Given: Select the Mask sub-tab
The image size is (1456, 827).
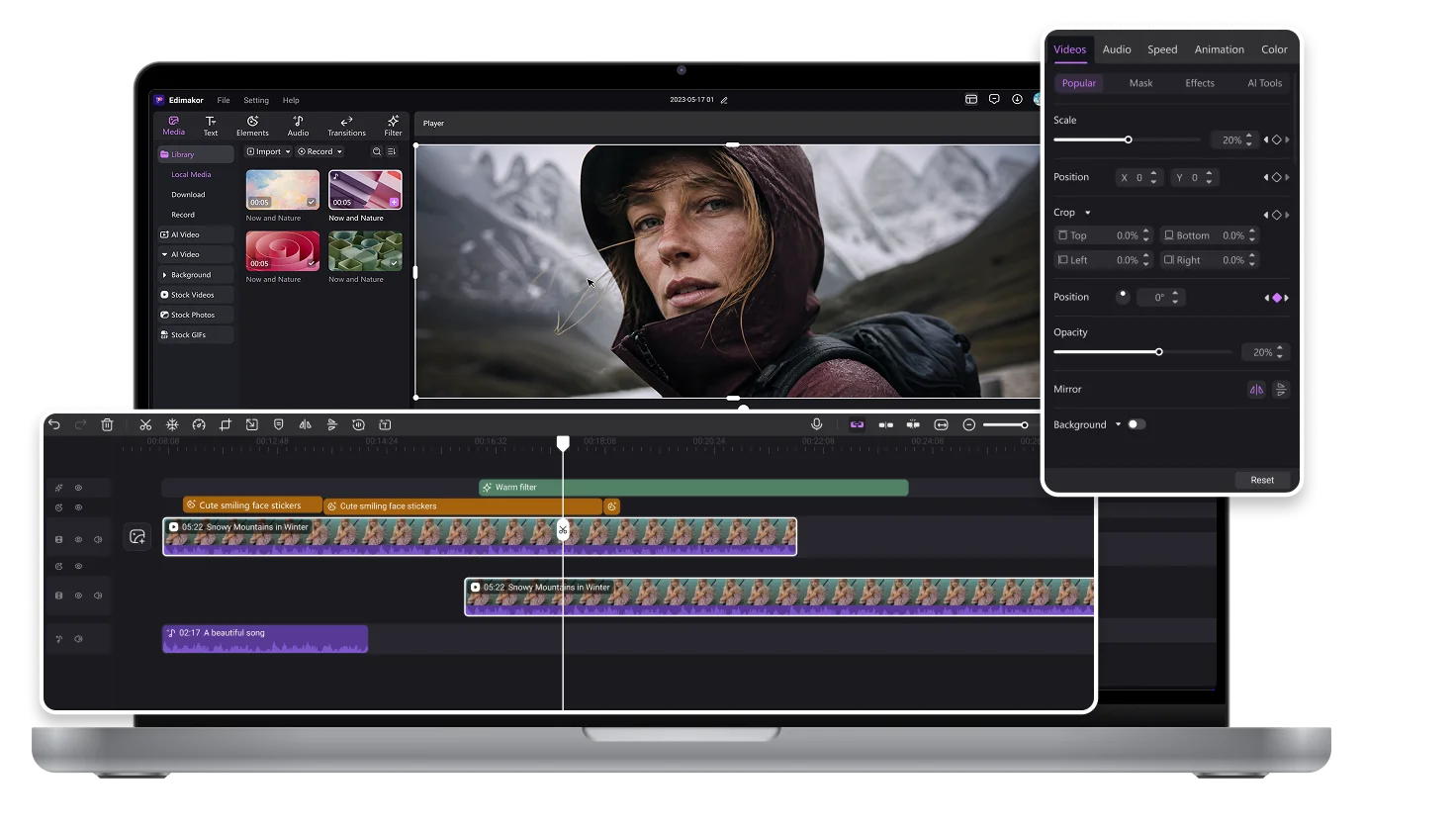Looking at the screenshot, I should click(1140, 83).
